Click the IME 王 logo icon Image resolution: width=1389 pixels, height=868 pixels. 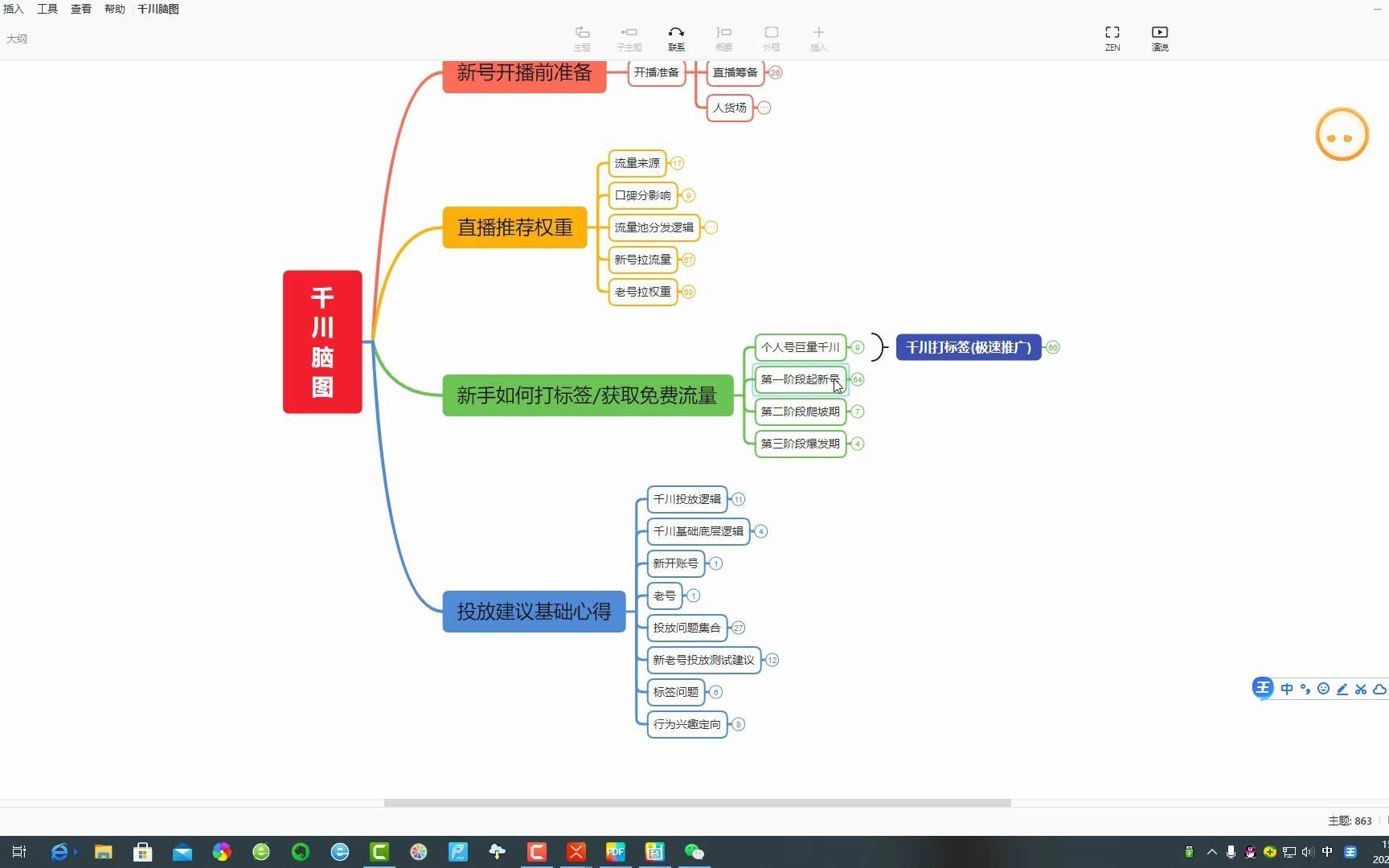coord(1263,688)
